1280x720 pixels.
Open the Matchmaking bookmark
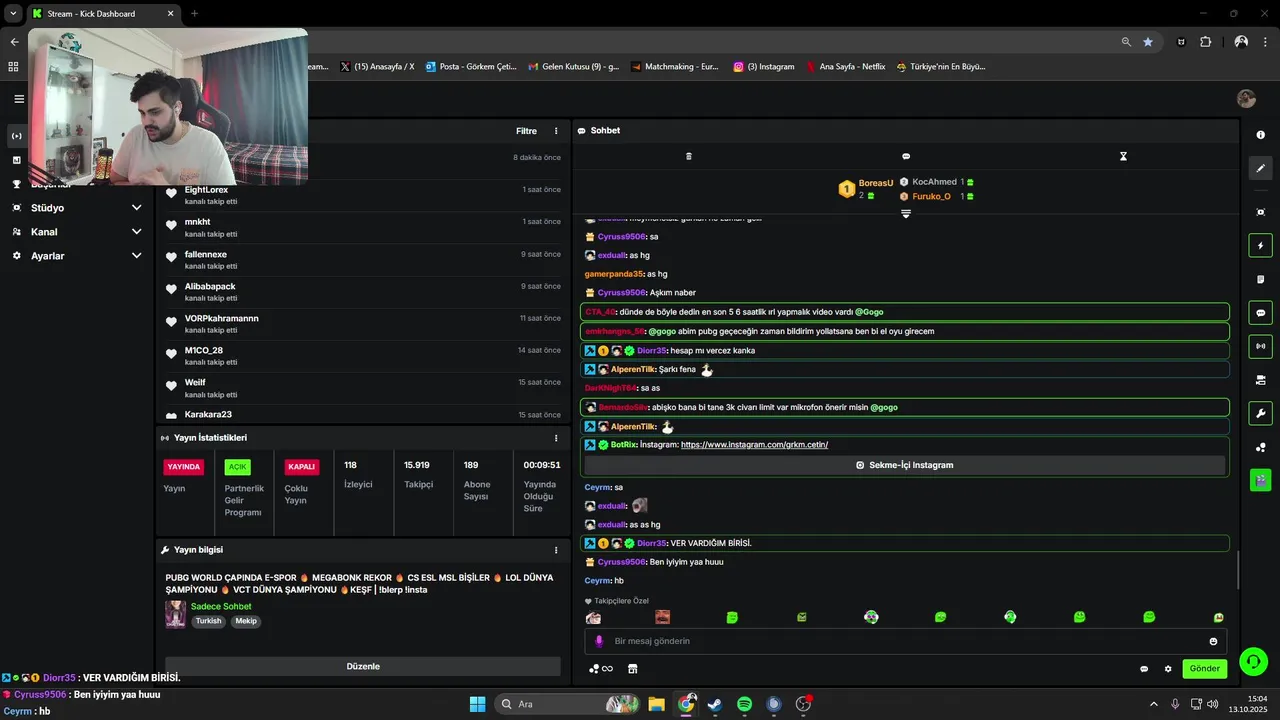point(674,67)
